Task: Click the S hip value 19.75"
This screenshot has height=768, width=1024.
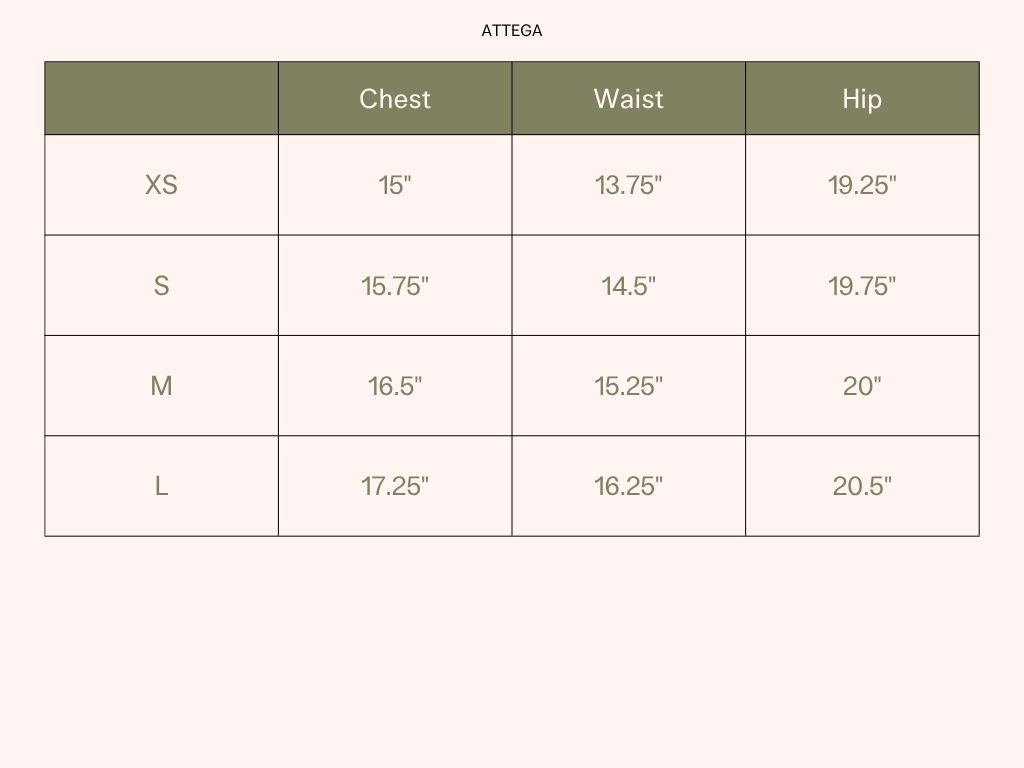Action: [x=862, y=285]
